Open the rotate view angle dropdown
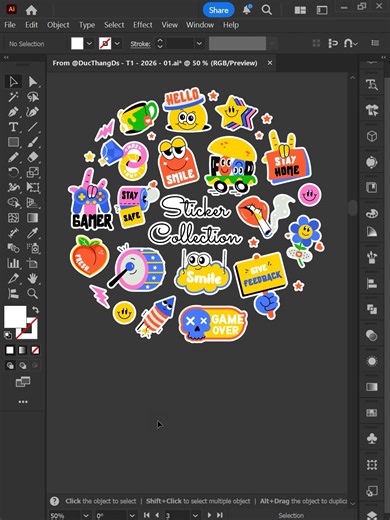This screenshot has height=520, width=390. click(132, 515)
